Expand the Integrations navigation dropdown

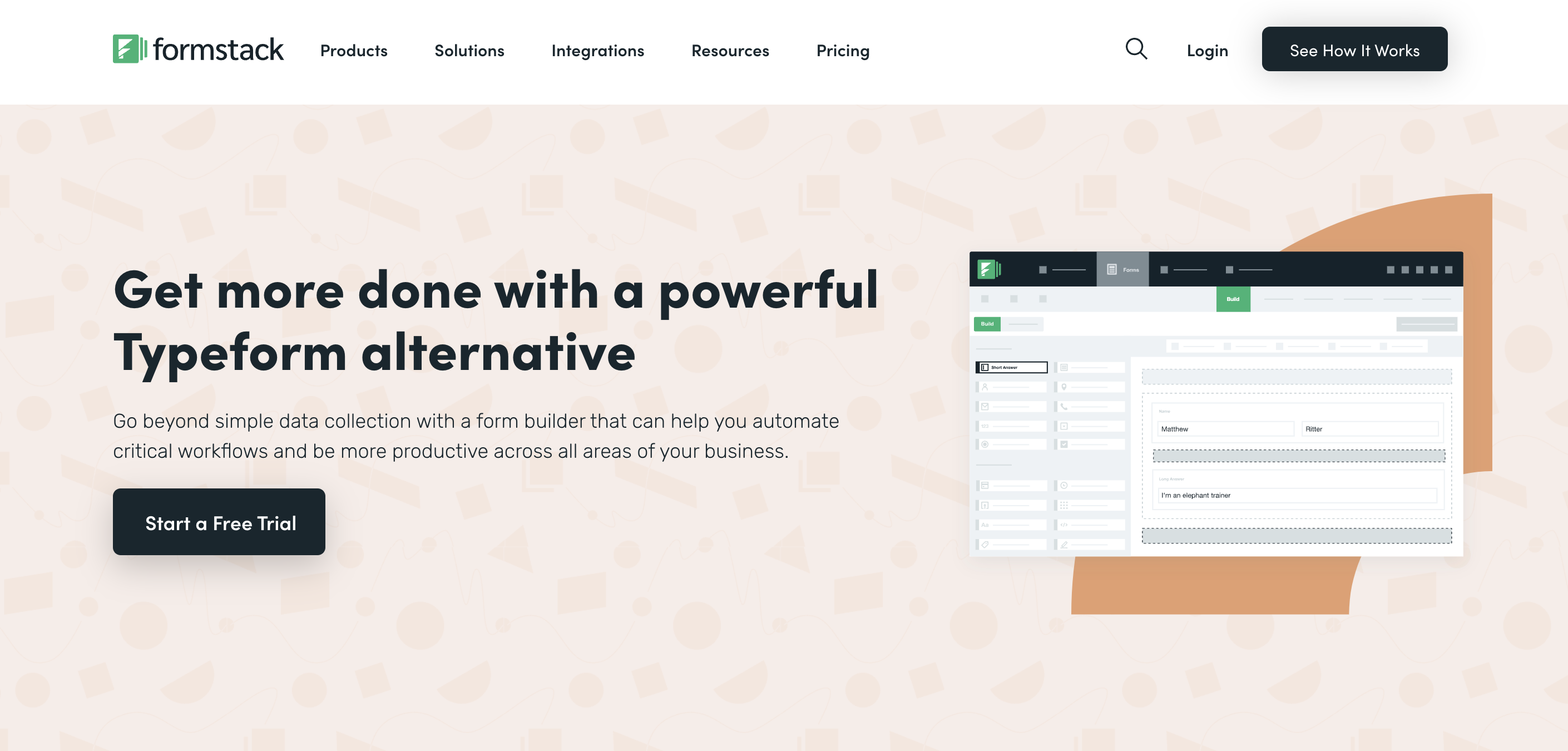pos(598,48)
